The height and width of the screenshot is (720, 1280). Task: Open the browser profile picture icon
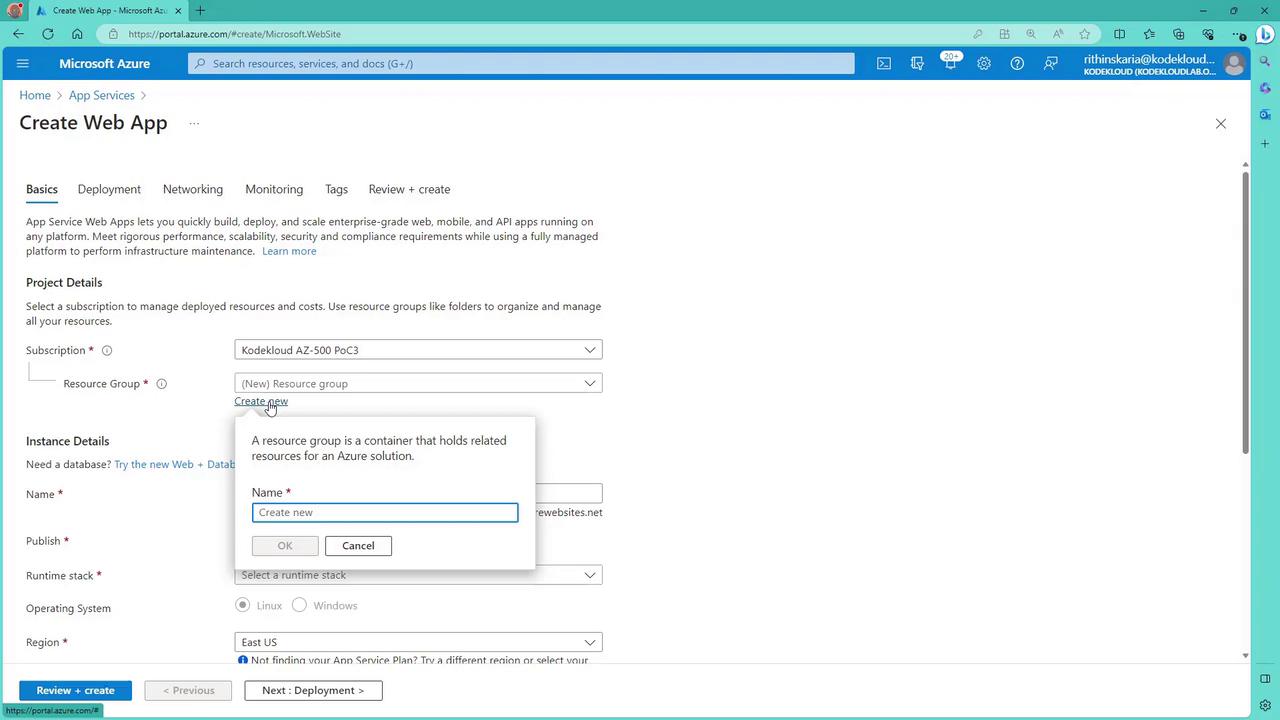[14, 11]
